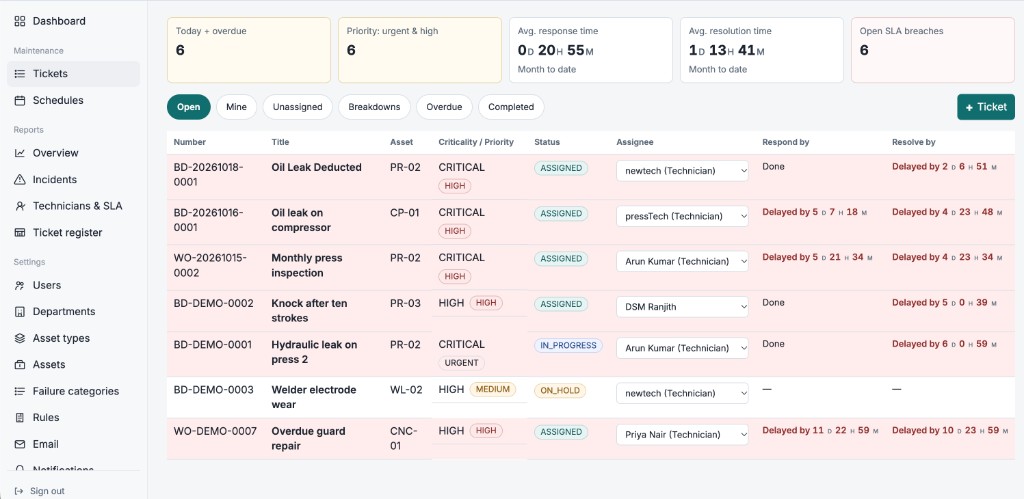Click the Asset types layers icon

pyautogui.click(x=20, y=338)
